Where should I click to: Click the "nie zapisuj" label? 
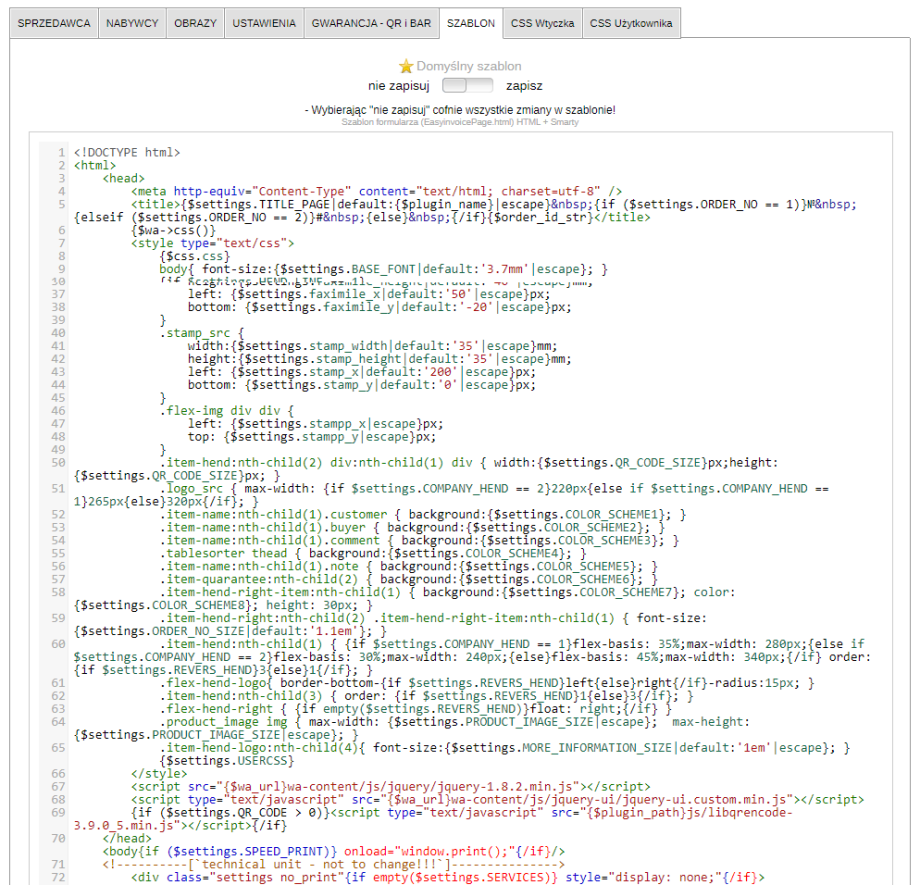[400, 86]
